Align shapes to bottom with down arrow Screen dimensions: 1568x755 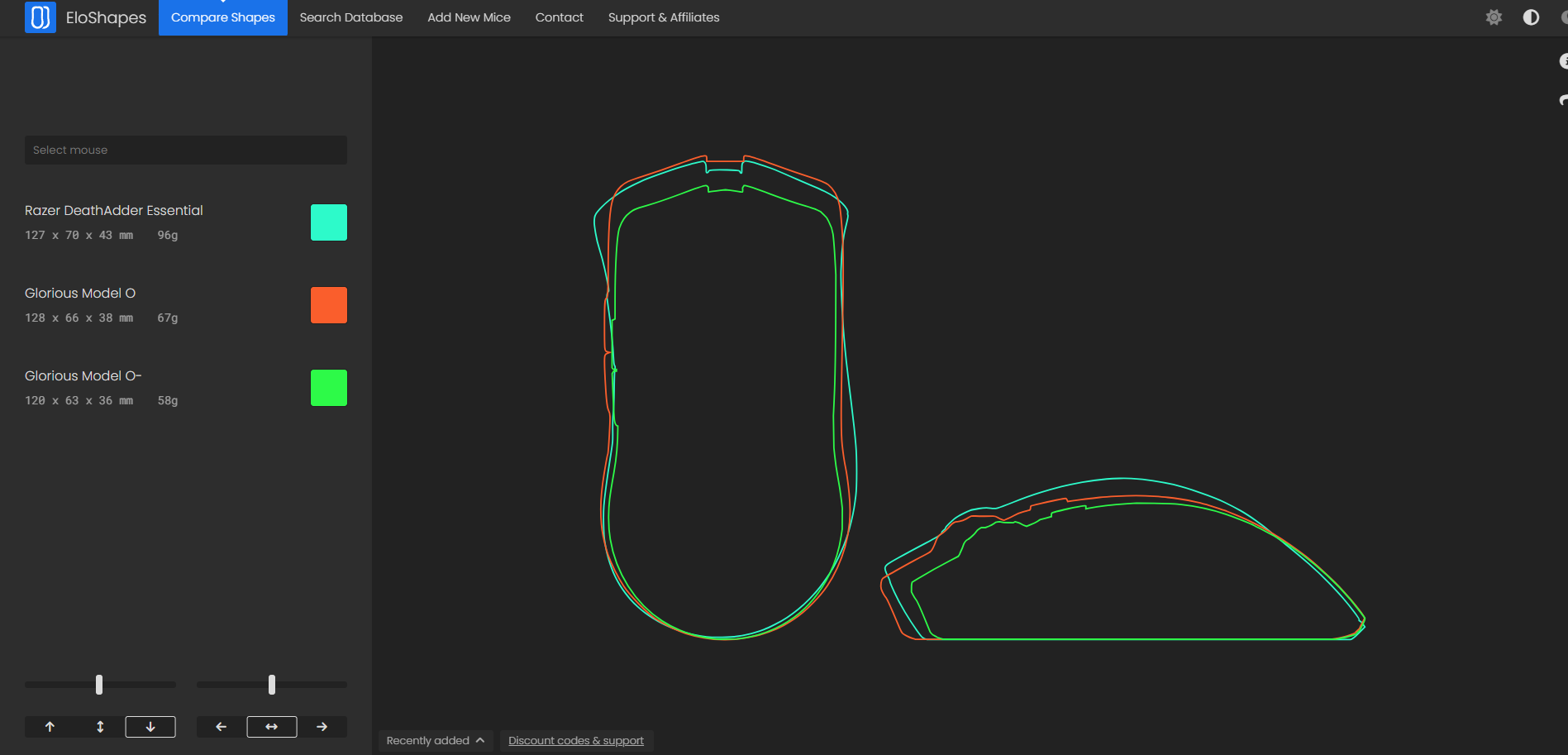tap(150, 727)
